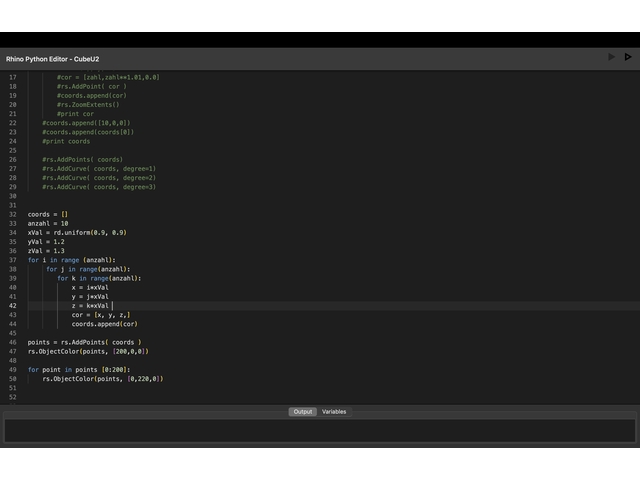Click the 'cor = [x, y, z,]' line

[x=101, y=315]
